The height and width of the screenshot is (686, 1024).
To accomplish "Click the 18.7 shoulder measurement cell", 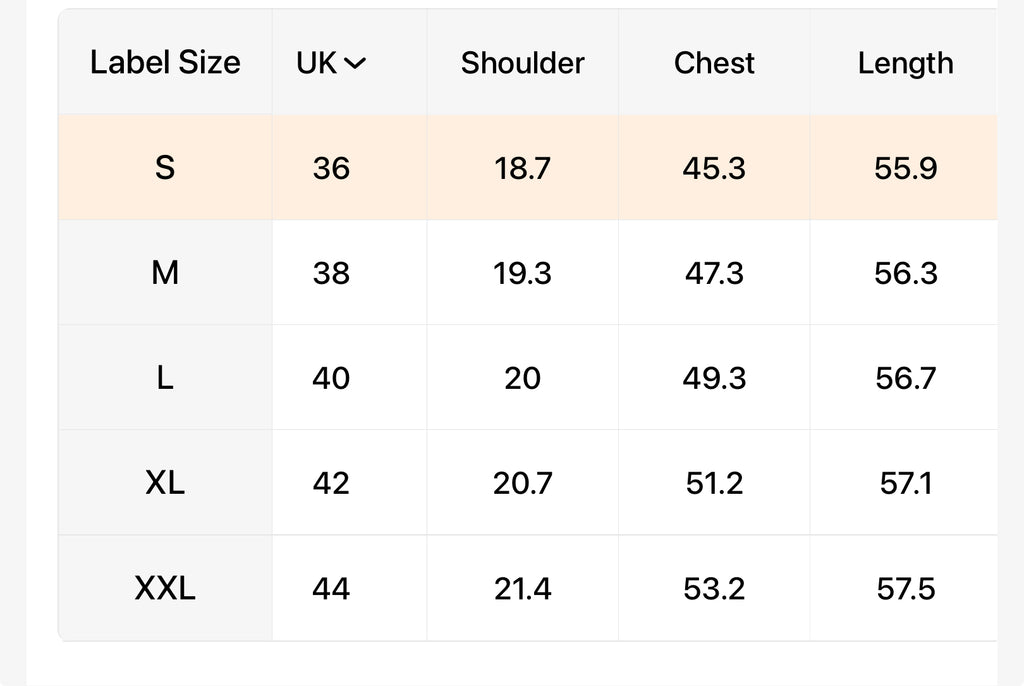I will (x=522, y=168).
